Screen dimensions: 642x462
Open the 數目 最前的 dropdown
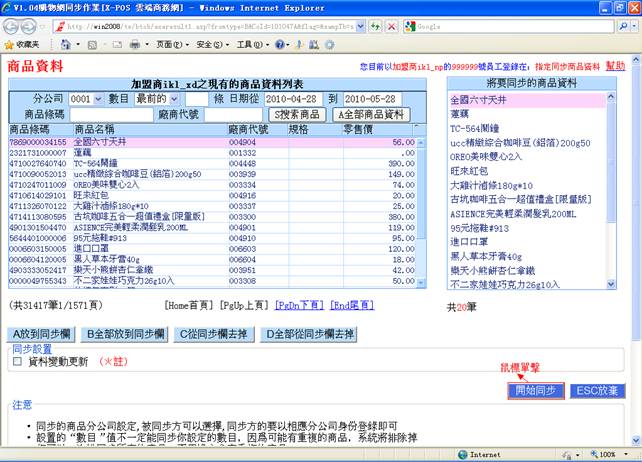coord(157,100)
